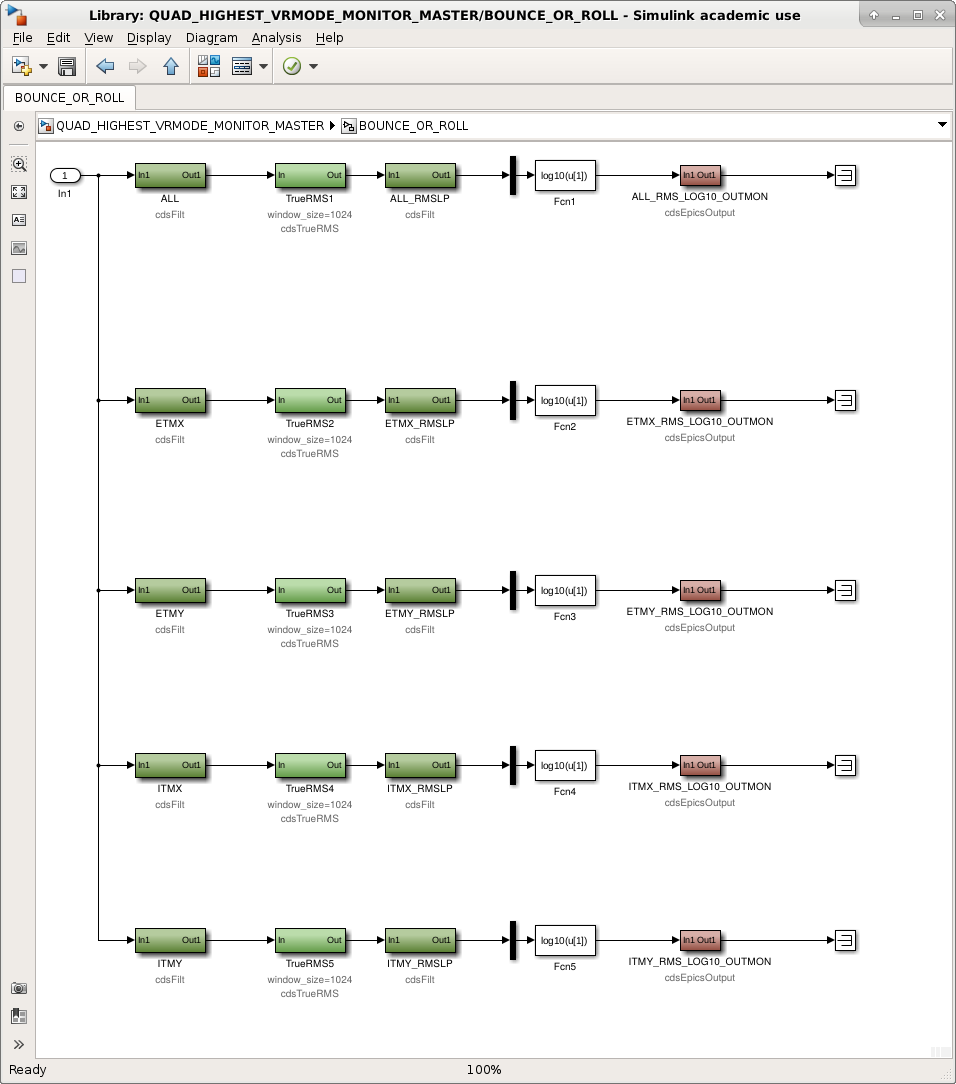Select the ALL_RMSLP filter block

pos(420,176)
